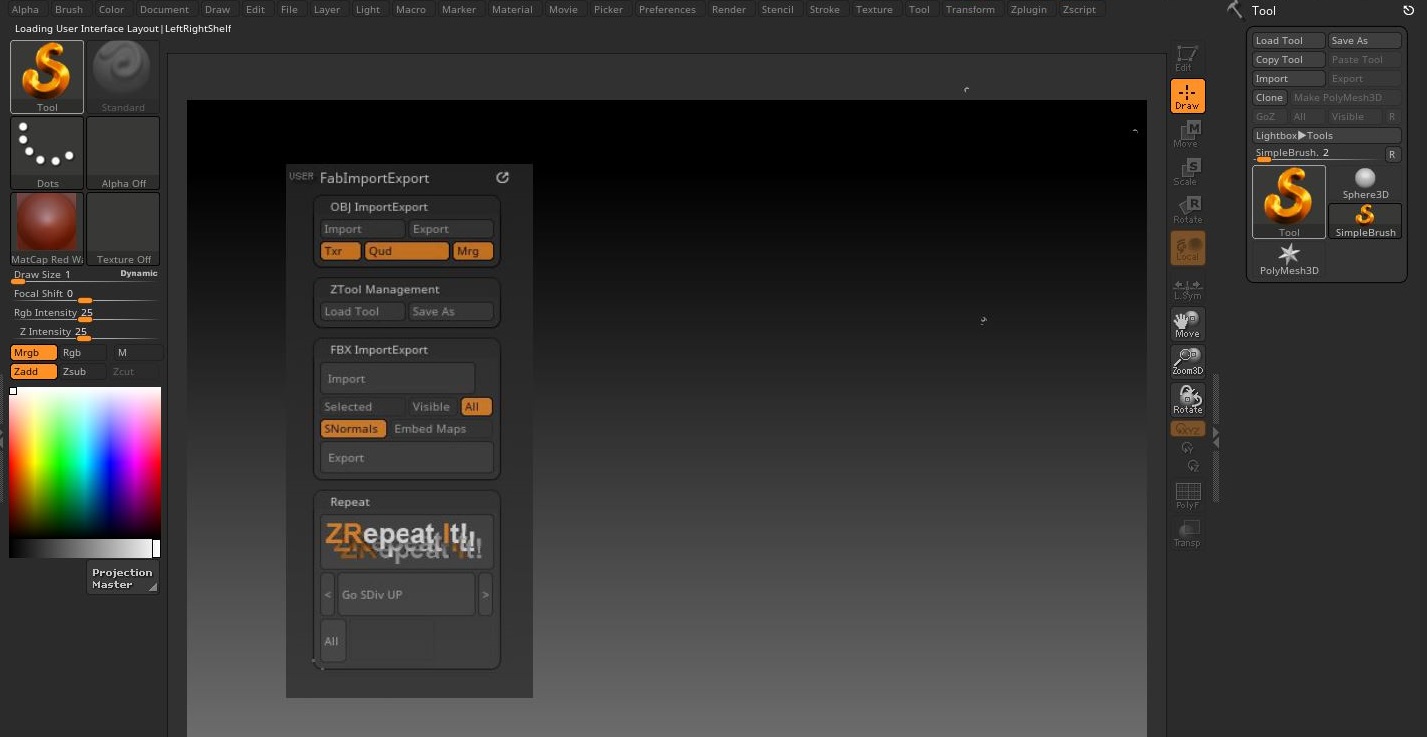The width and height of the screenshot is (1427, 737).
Task: Click the Tool palette dock icon at top right
Action: [1408, 10]
